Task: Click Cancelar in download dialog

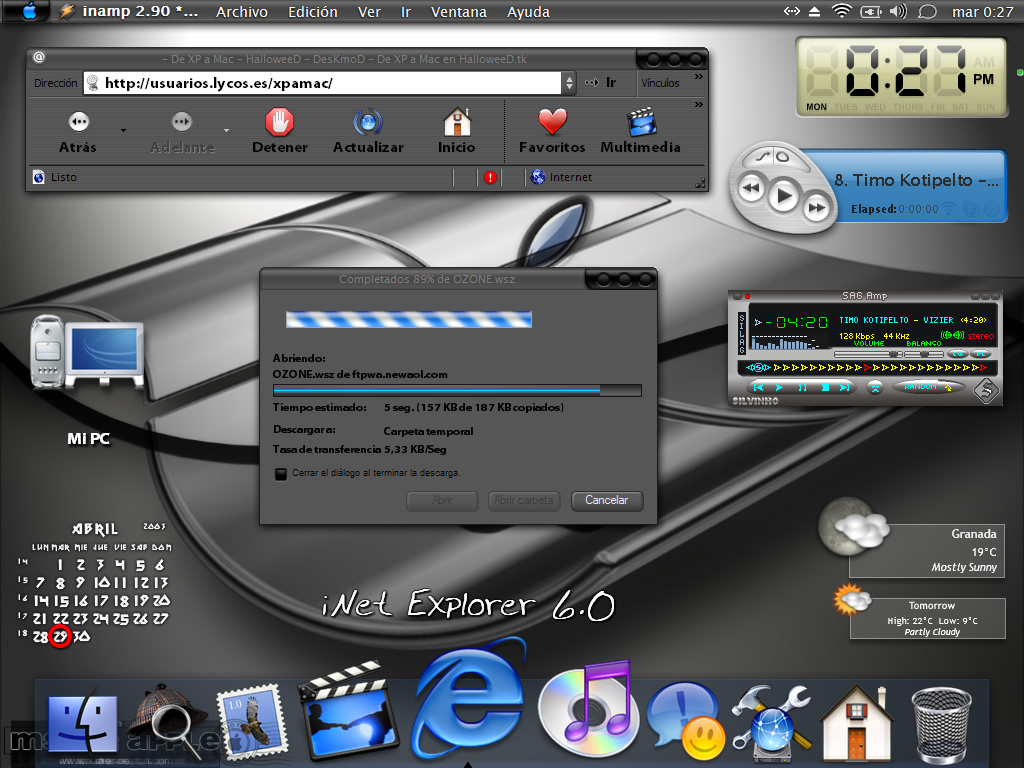Action: click(x=607, y=500)
